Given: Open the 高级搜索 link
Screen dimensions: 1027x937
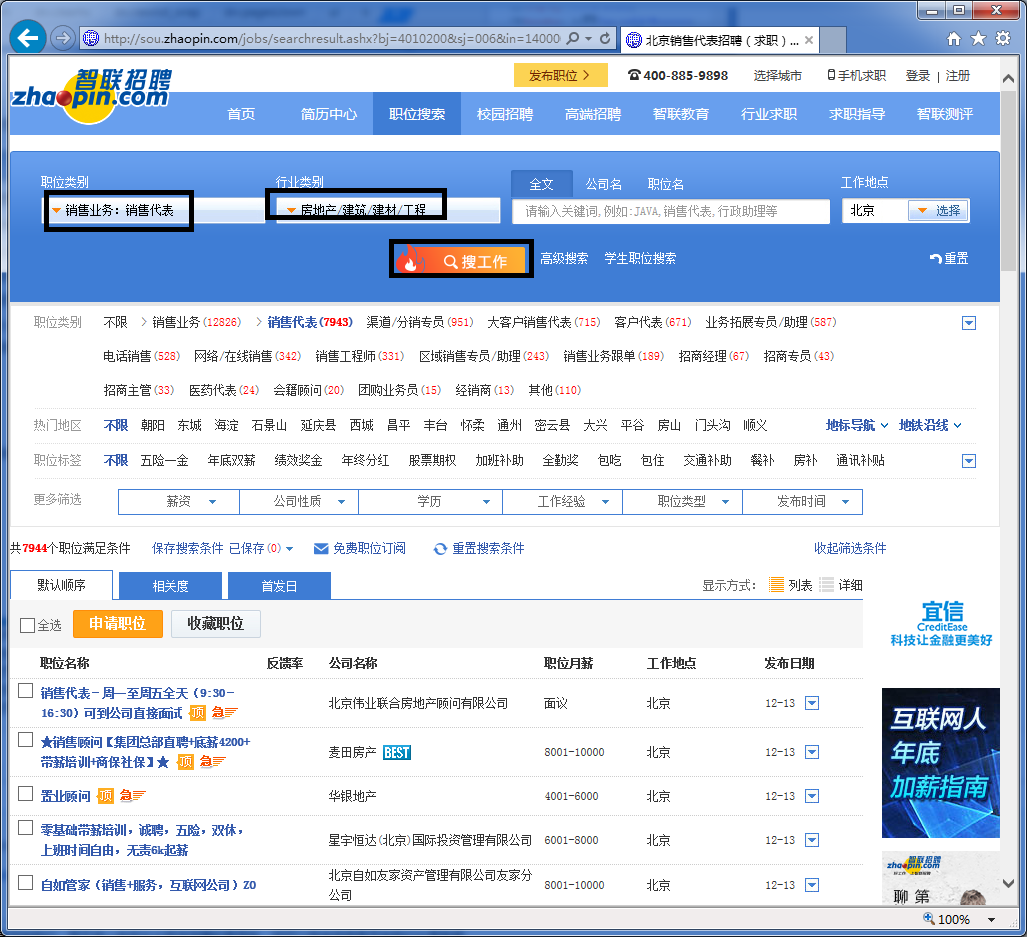Looking at the screenshot, I should click(564, 259).
